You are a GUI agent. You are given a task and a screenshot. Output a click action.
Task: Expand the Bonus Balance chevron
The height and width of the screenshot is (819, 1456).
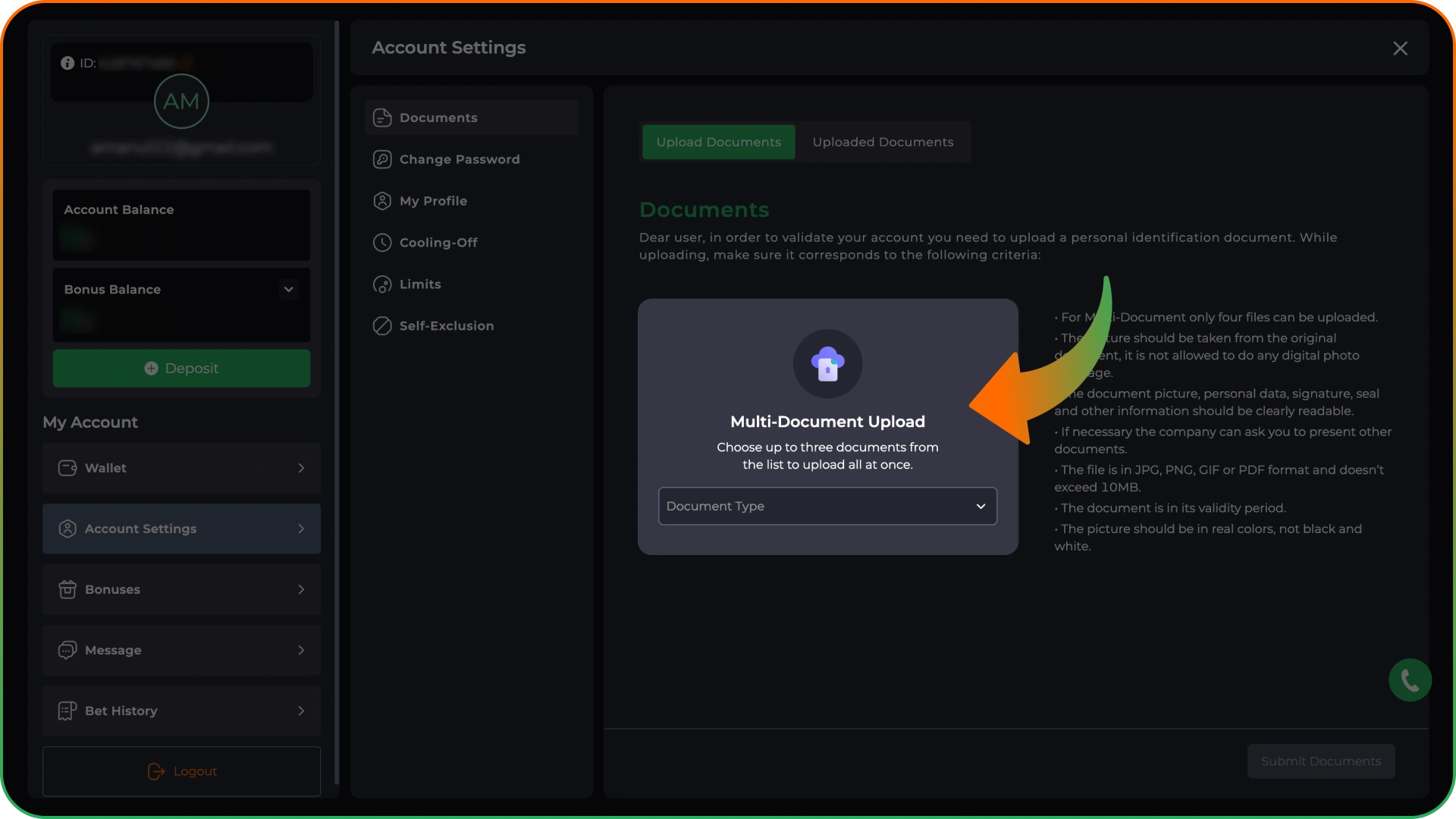288,289
